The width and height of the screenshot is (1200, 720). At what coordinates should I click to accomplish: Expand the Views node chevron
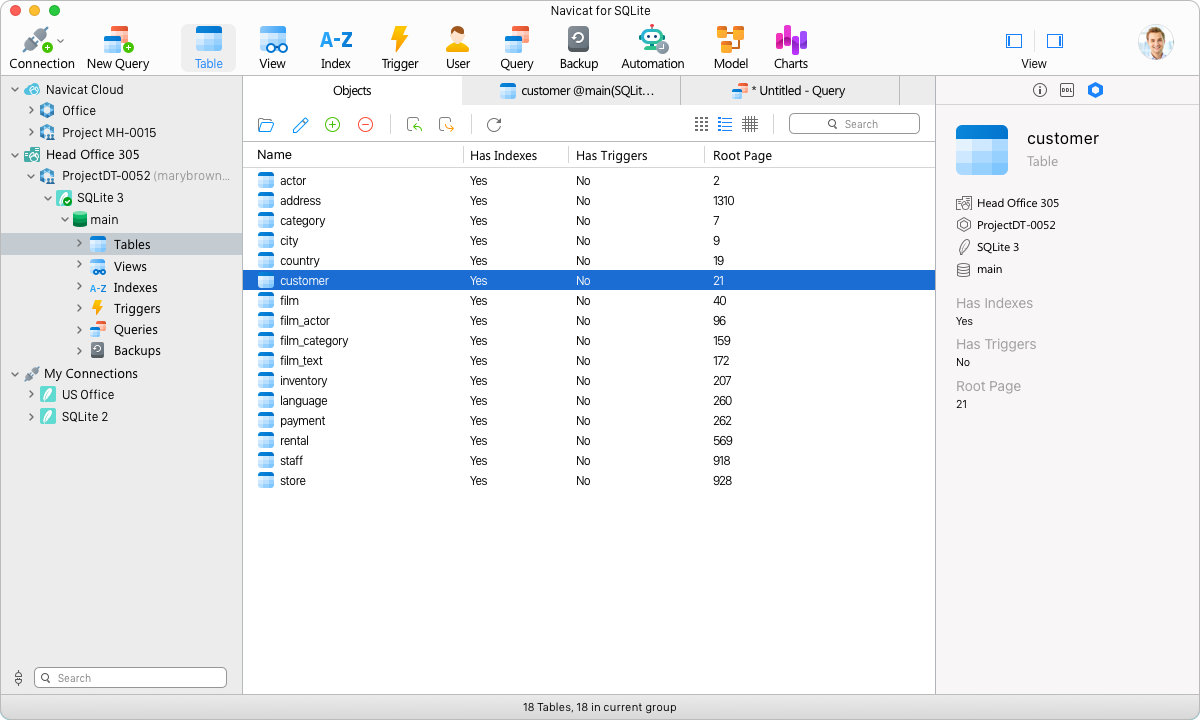point(79,265)
